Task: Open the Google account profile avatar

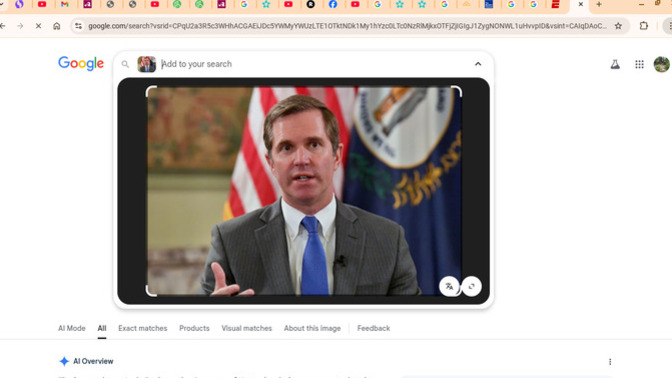Action: (661, 64)
